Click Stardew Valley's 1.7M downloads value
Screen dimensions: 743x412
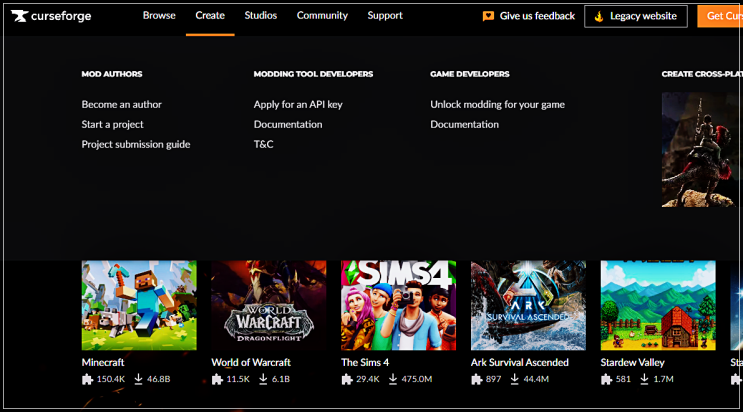pyautogui.click(x=663, y=379)
